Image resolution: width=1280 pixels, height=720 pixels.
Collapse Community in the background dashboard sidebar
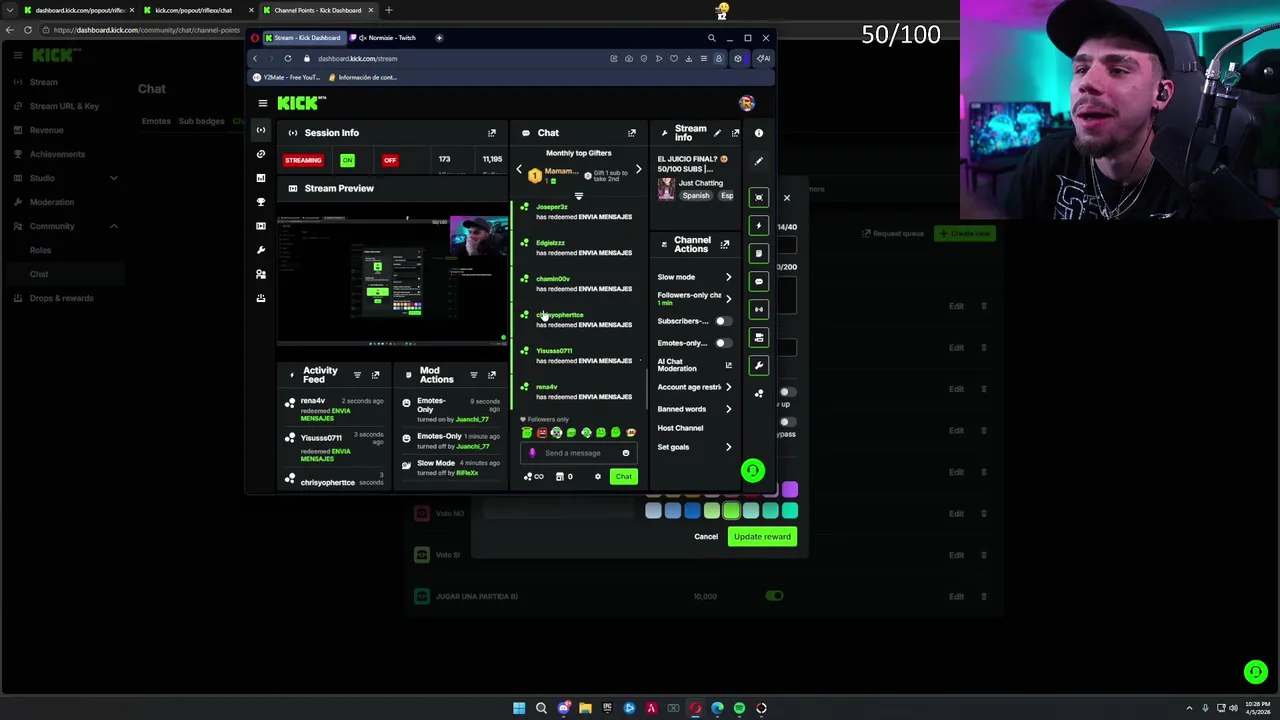tap(113, 226)
